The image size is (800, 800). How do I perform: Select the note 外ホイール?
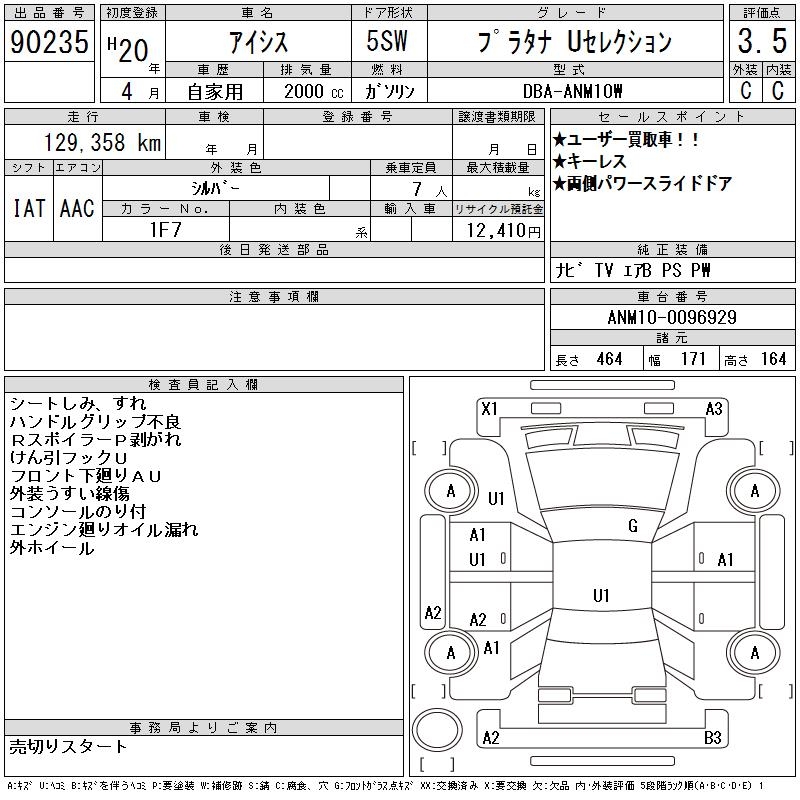[x=52, y=548]
